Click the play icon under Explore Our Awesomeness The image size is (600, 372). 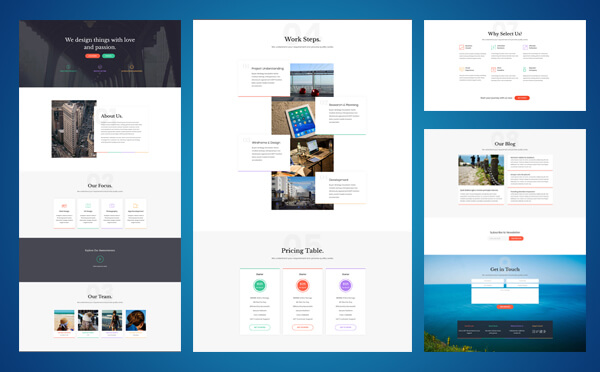pos(100,259)
